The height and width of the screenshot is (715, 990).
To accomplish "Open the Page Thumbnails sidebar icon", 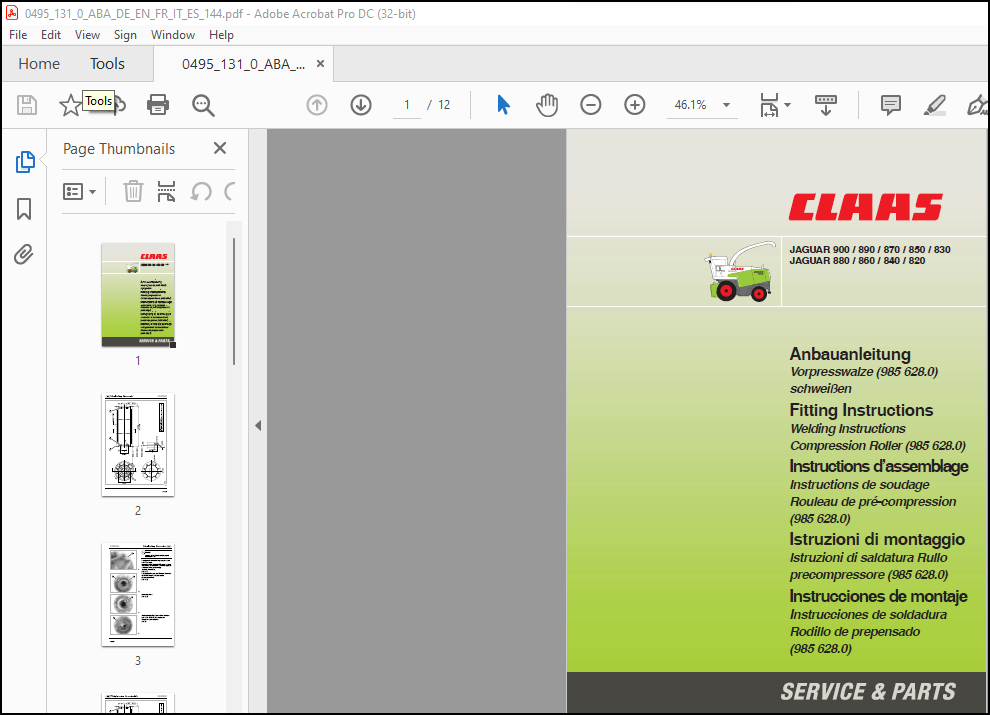I will (x=25, y=162).
